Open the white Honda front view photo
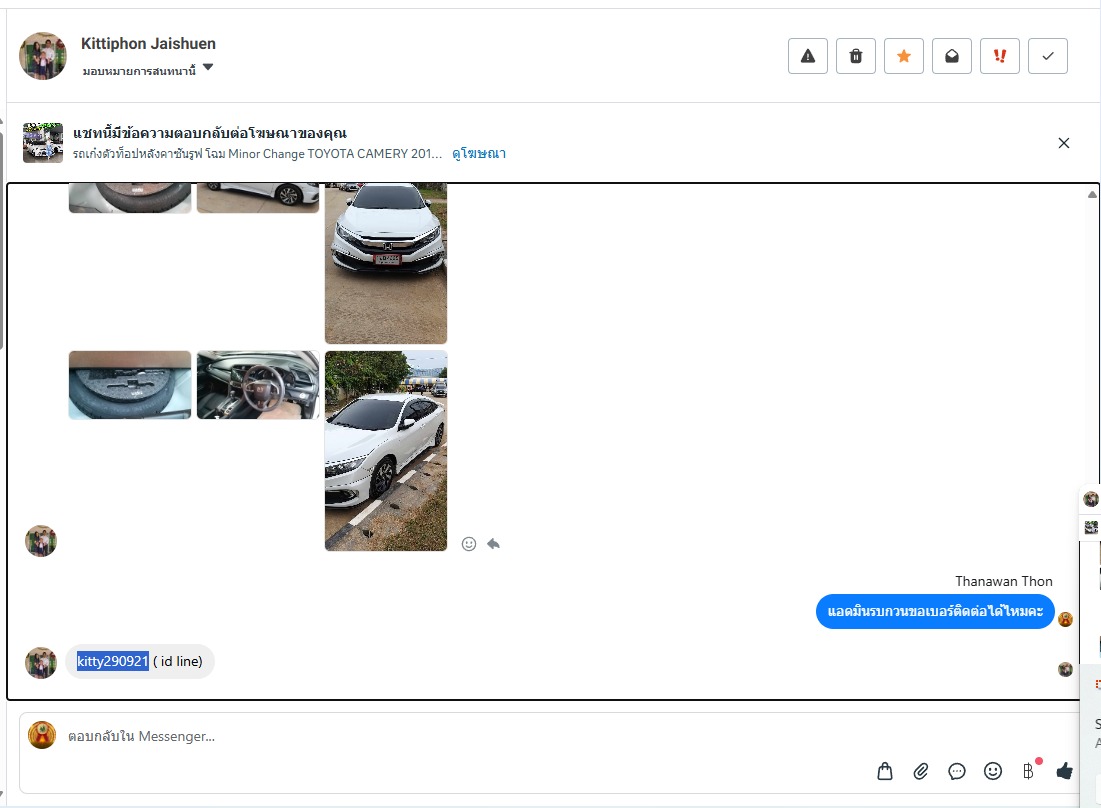This screenshot has height=808, width=1101. pos(386,262)
